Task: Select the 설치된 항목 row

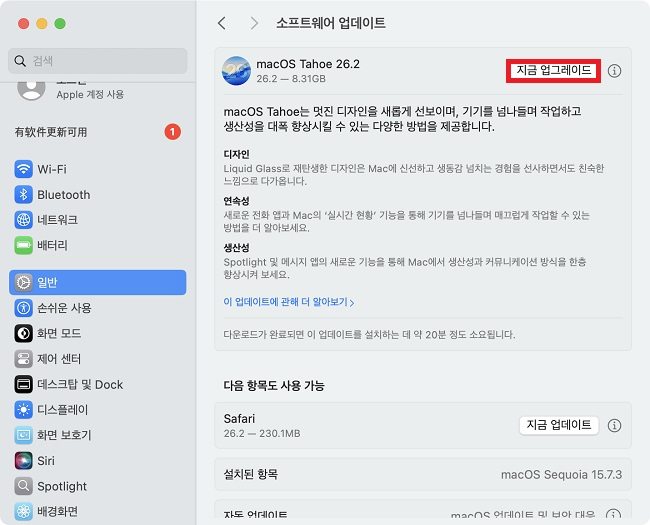Action: coord(423,474)
